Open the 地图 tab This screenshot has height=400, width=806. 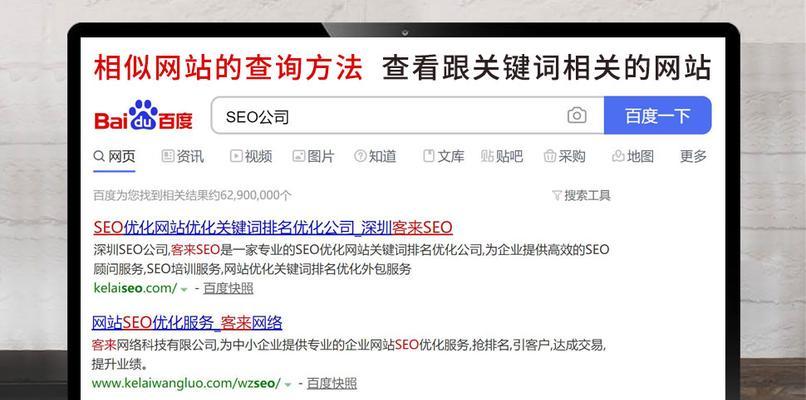point(633,156)
